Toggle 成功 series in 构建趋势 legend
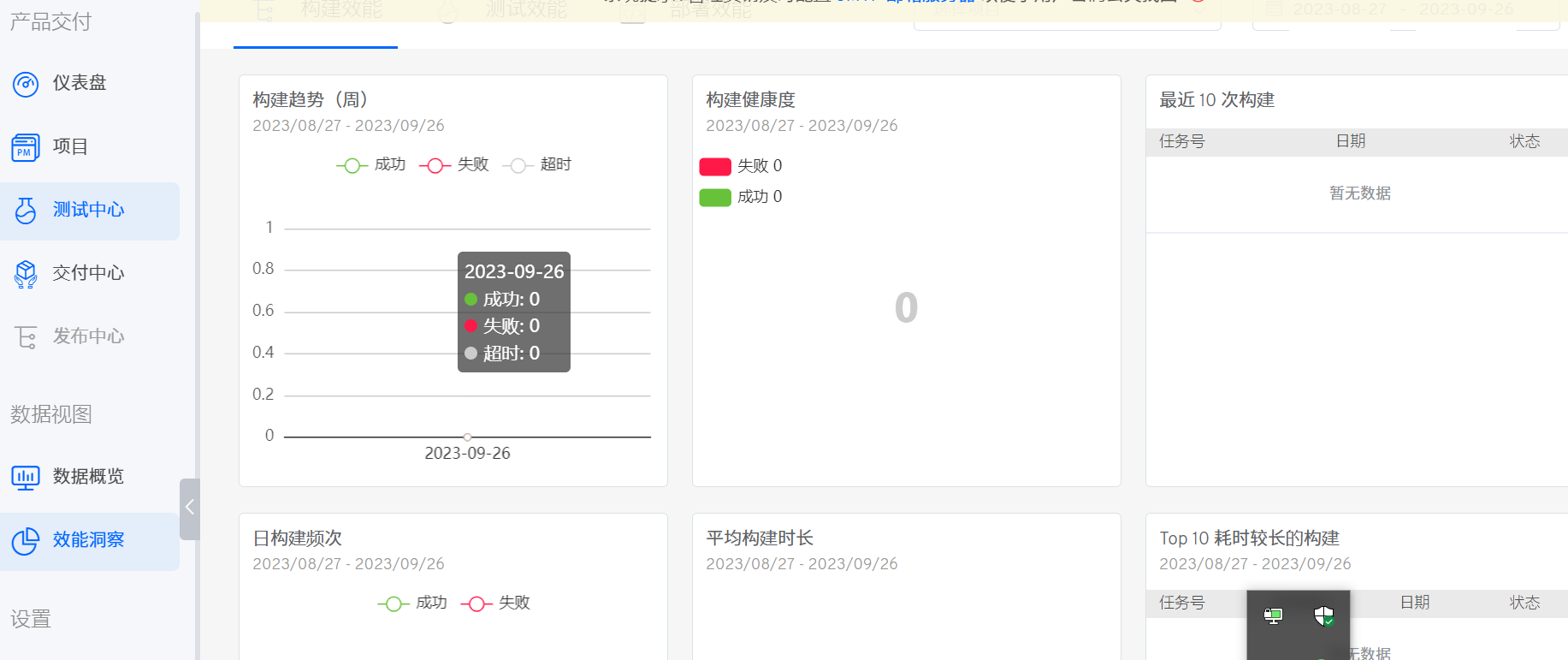Image resolution: width=1568 pixels, height=660 pixels. coord(370,164)
